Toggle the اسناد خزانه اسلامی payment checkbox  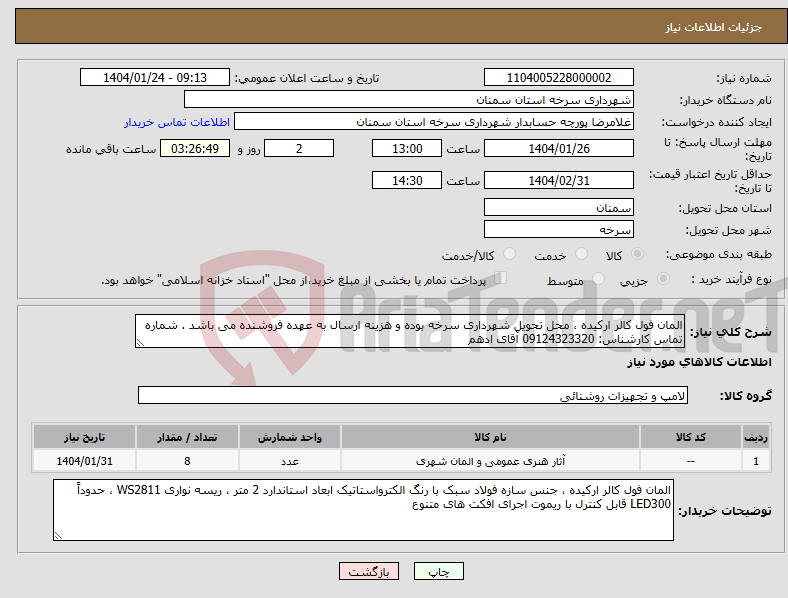pos(500,278)
